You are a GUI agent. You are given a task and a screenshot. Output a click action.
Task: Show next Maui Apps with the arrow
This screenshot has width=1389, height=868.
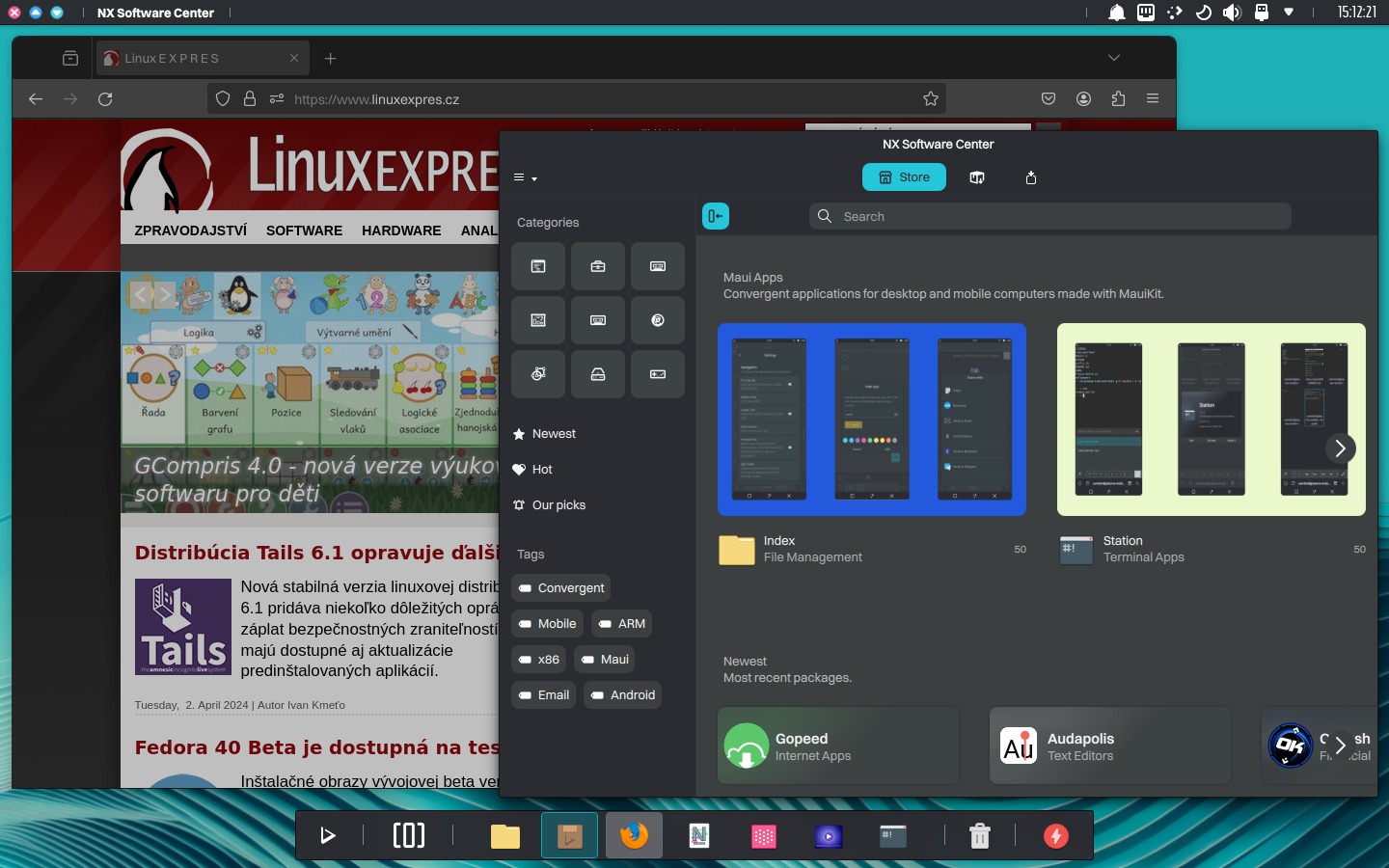(1340, 448)
